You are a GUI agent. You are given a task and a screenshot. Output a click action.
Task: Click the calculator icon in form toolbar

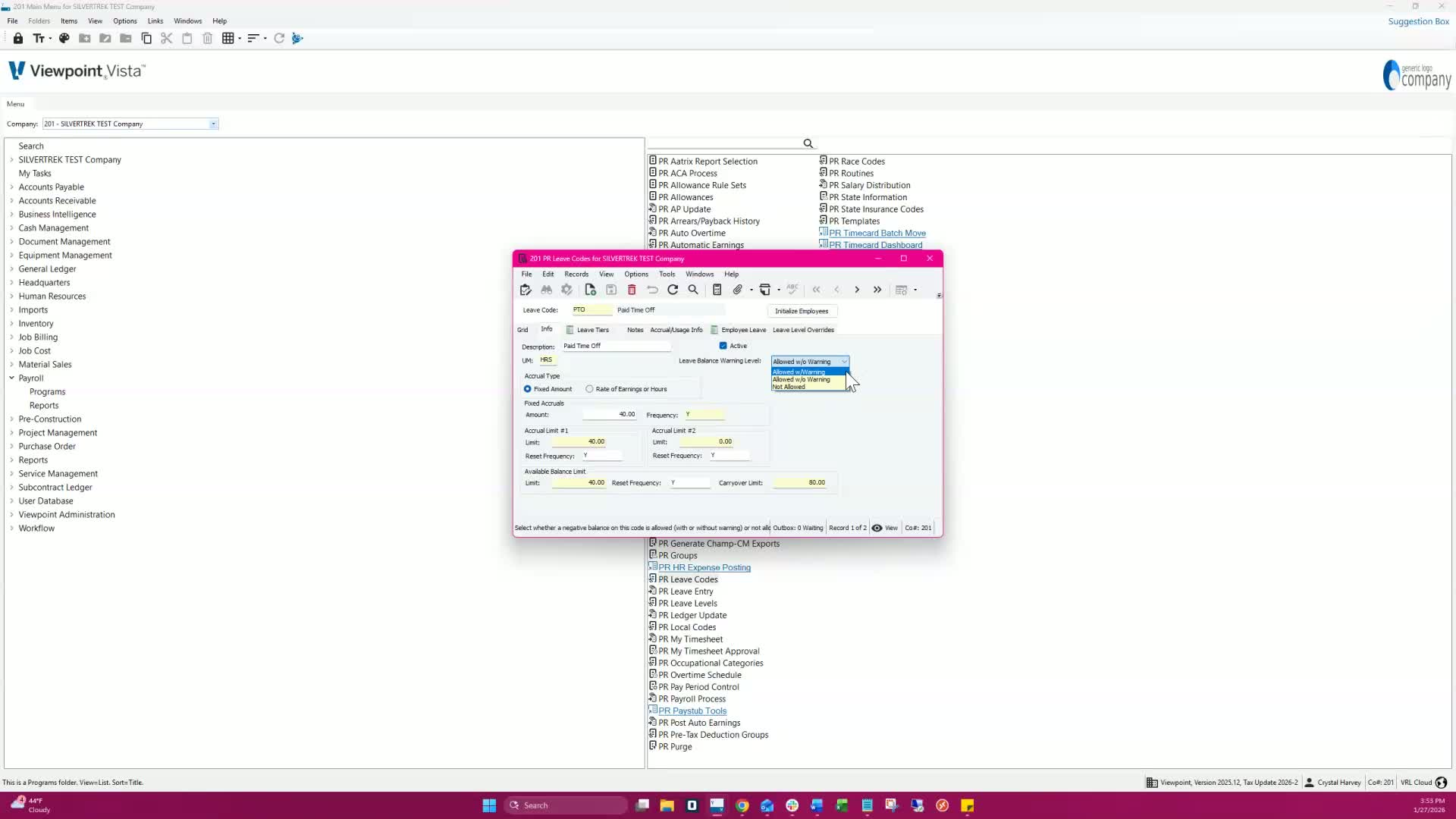(x=717, y=290)
